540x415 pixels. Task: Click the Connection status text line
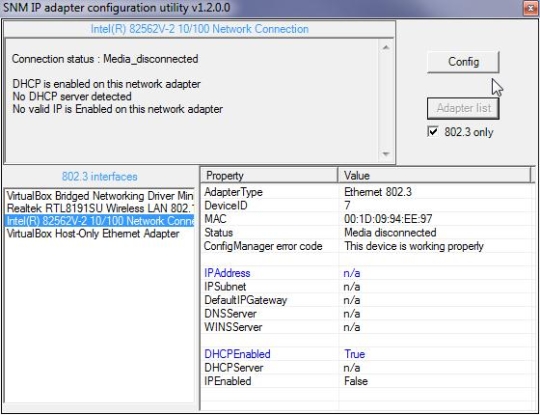pyautogui.click(x=105, y=59)
